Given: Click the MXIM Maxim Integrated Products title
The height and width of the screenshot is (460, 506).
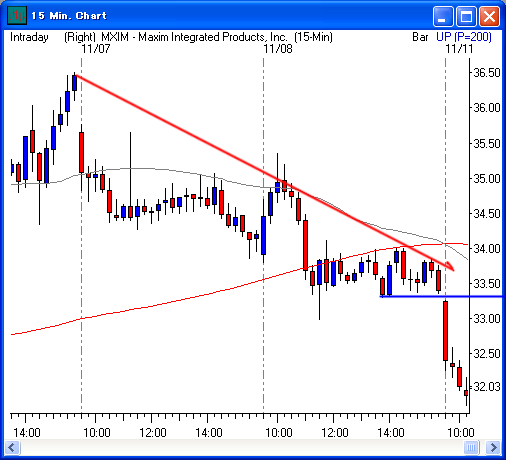Looking at the screenshot, I should [x=194, y=37].
